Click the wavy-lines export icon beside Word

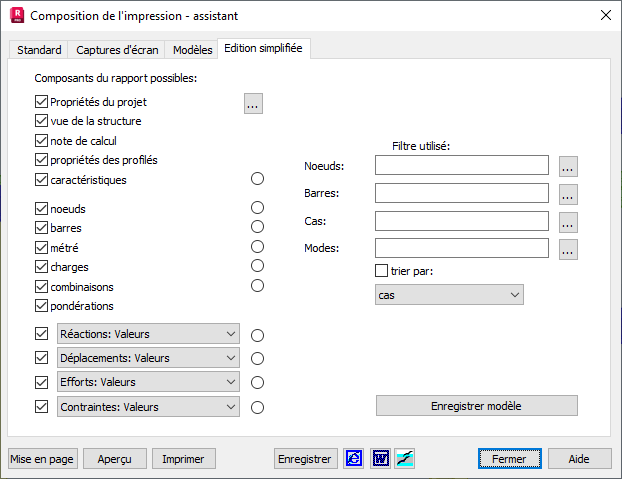405,459
